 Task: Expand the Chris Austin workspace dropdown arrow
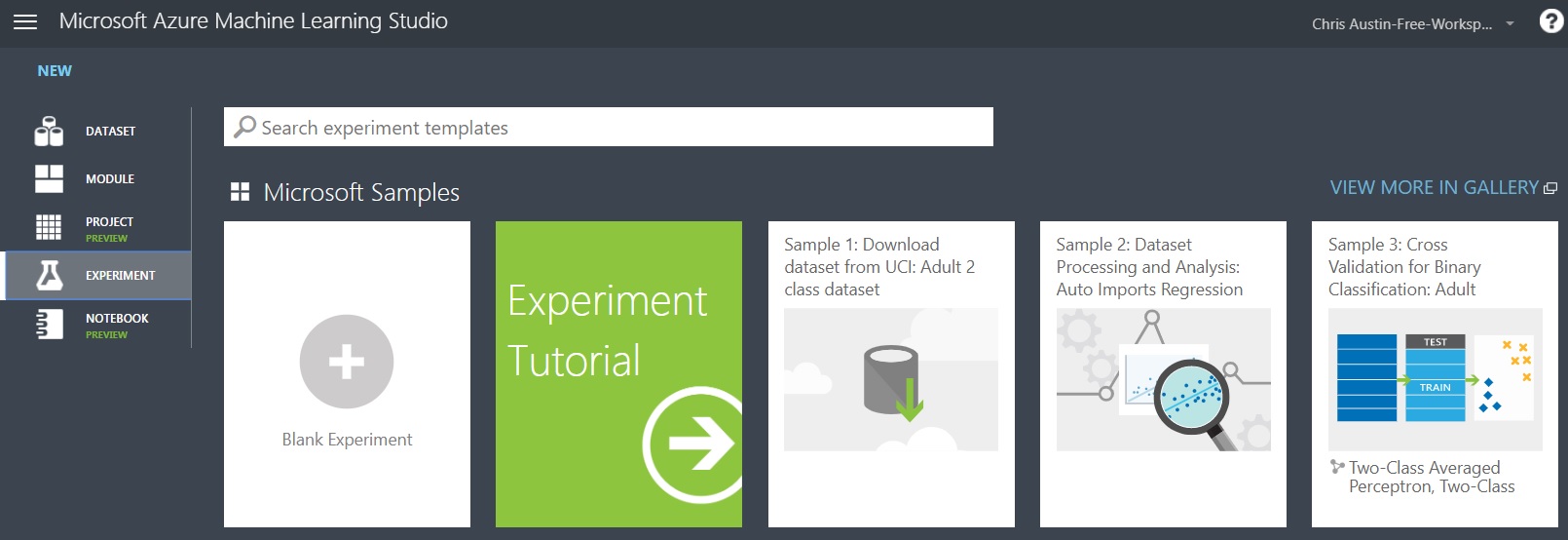click(1510, 23)
